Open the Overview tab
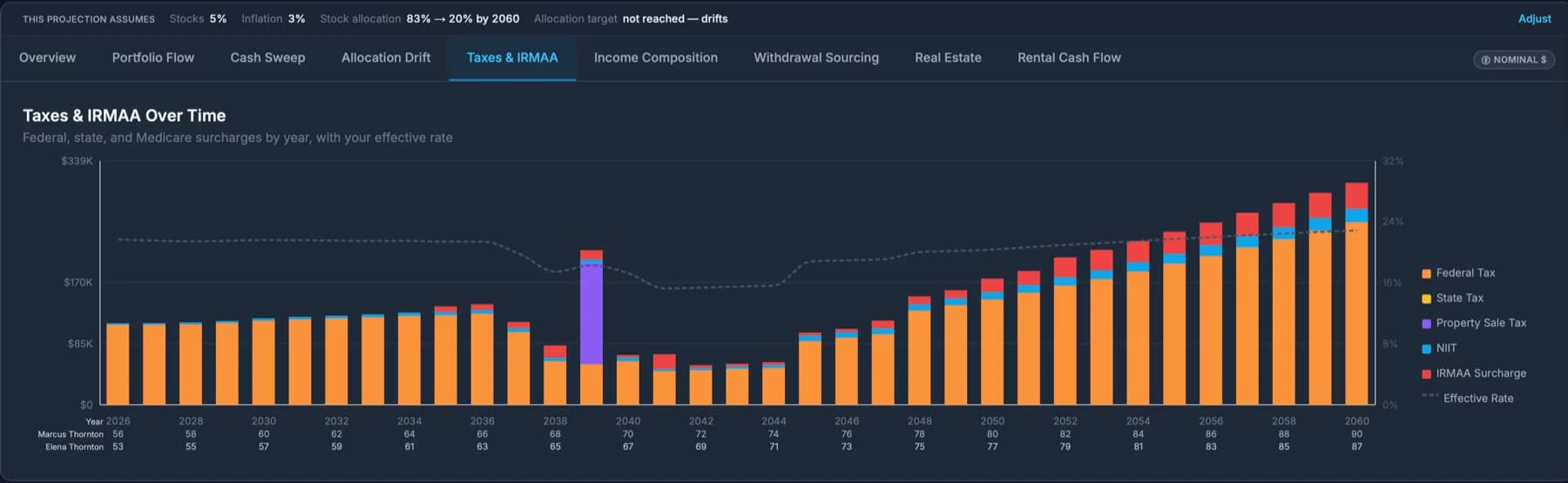Viewport: 1568px width, 483px height. tap(47, 57)
